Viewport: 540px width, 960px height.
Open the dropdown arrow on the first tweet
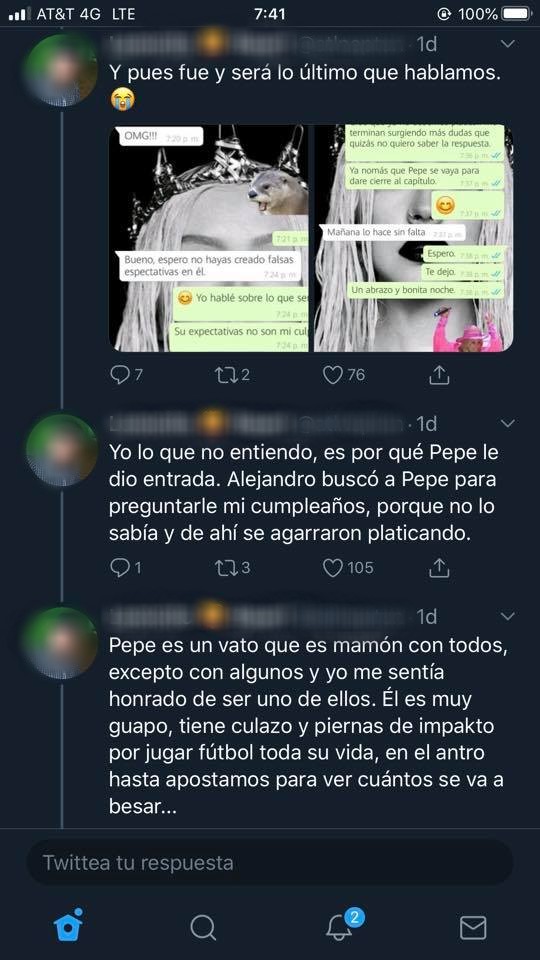(x=508, y=44)
